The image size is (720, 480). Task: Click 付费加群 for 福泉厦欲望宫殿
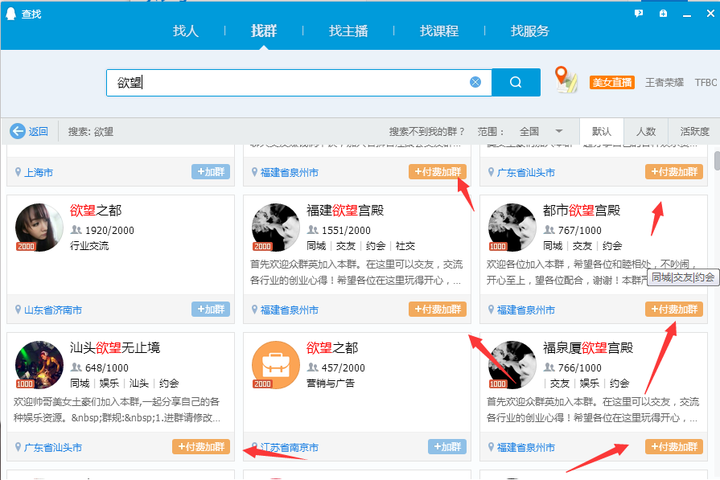[674, 446]
